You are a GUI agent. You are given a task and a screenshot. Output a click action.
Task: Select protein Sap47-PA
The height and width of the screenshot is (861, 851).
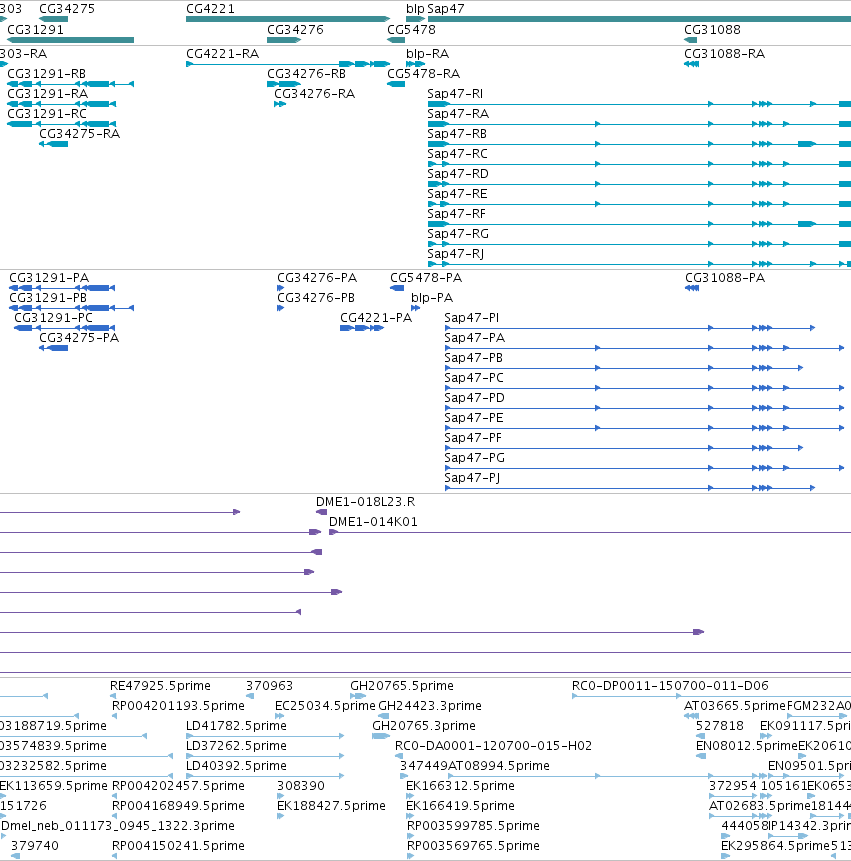[x=474, y=338]
